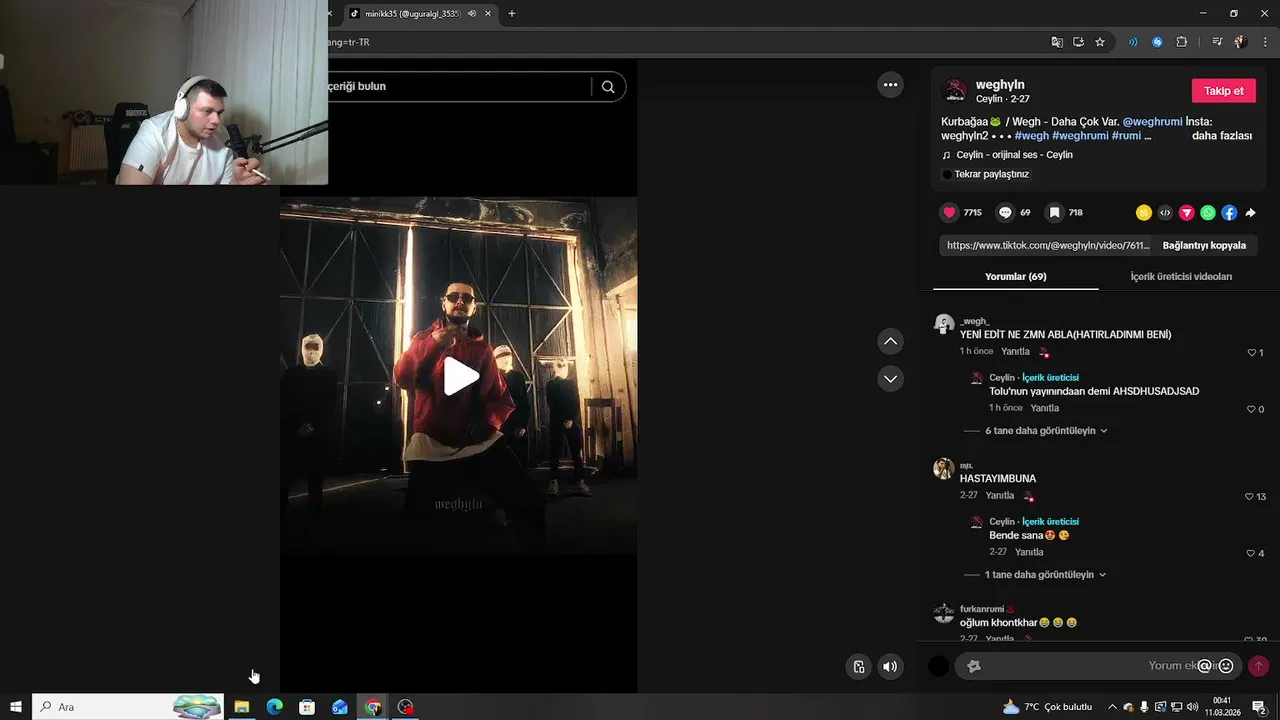Open the three-dots more options menu
This screenshot has height=720, width=1280.
[890, 85]
